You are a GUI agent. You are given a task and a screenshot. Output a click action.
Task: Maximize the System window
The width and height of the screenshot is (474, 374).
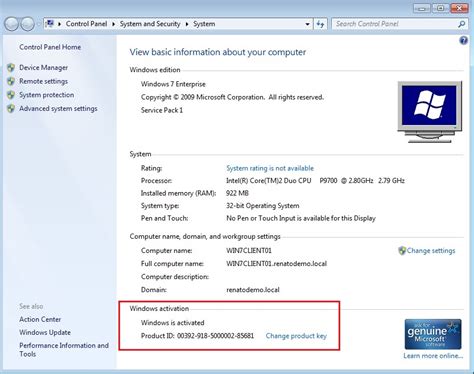pyautogui.click(x=441, y=8)
